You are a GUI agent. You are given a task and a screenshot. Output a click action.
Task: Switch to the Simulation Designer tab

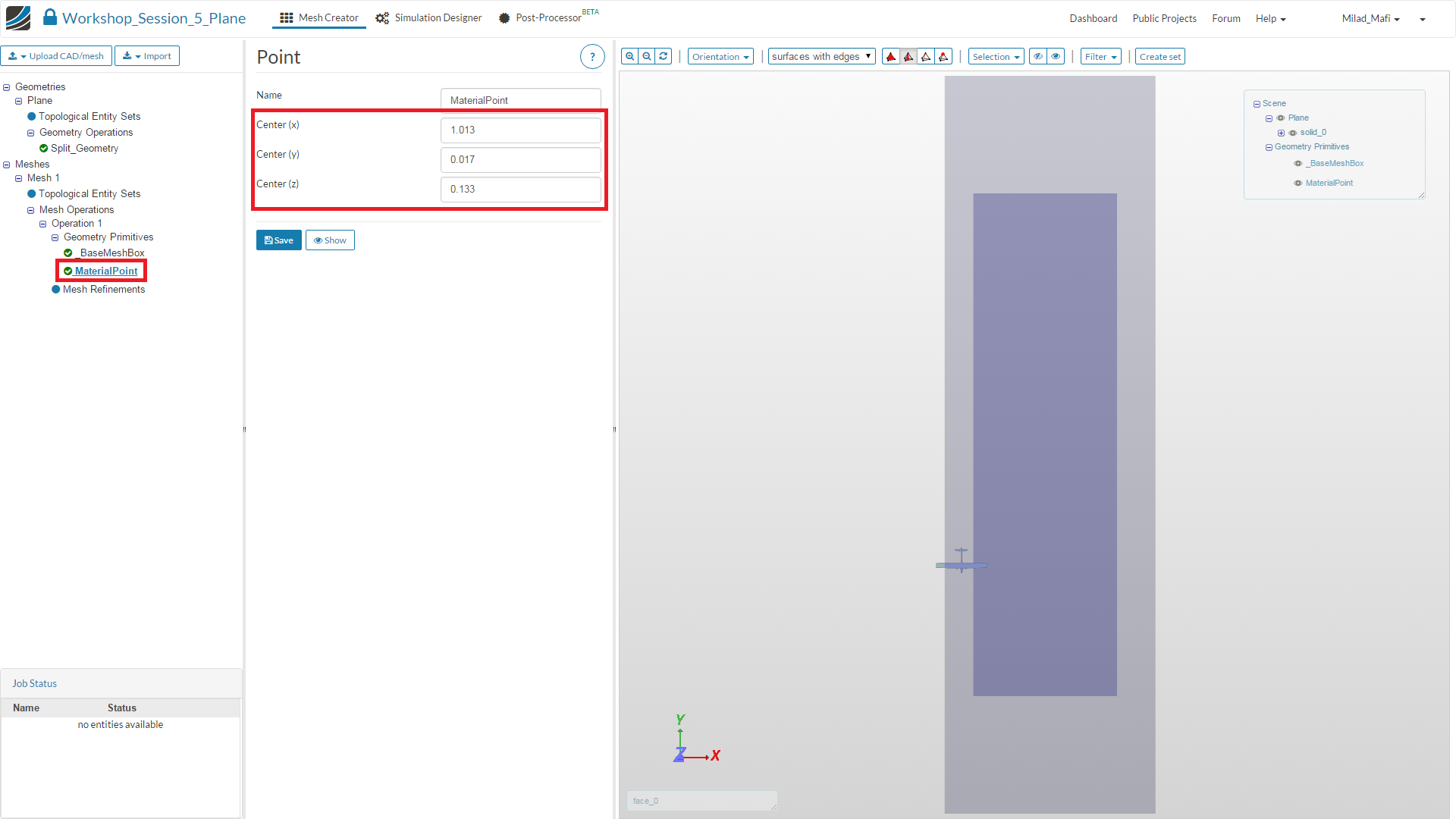coord(429,18)
